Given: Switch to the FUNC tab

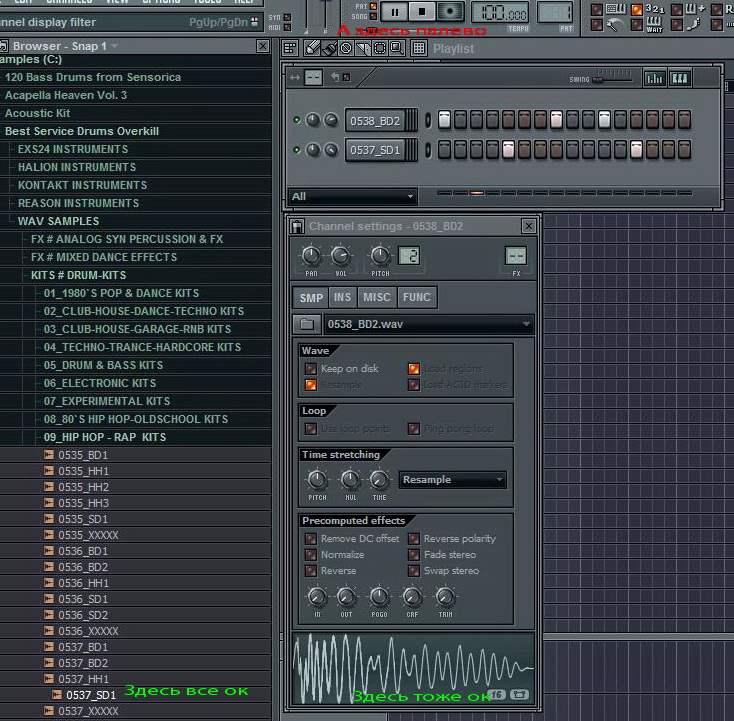Looking at the screenshot, I should pyautogui.click(x=416, y=297).
